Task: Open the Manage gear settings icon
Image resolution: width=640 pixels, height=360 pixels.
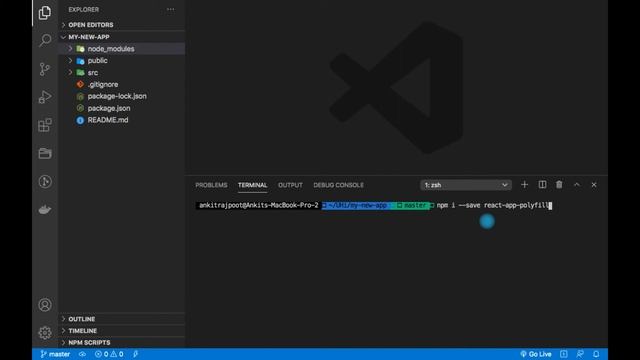Action: (x=45, y=333)
